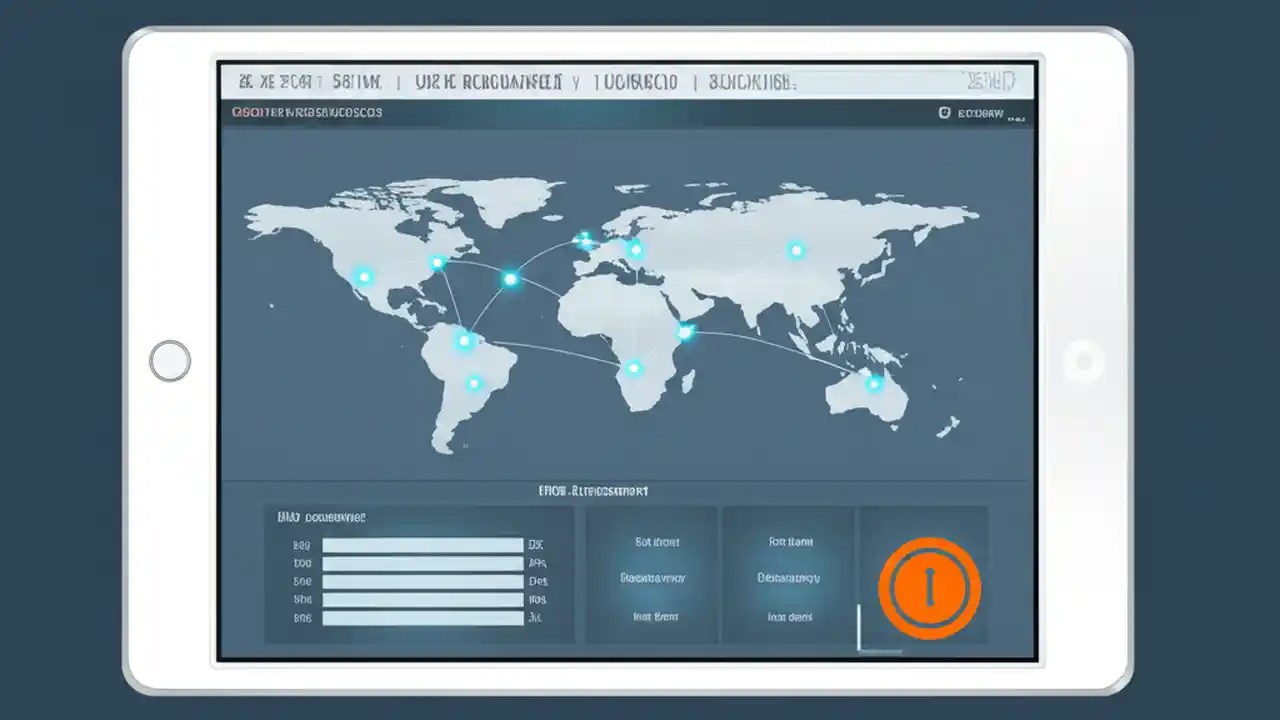Click the mid-Atlantic connection hub node
This screenshot has width=1280, height=720.
click(x=510, y=280)
